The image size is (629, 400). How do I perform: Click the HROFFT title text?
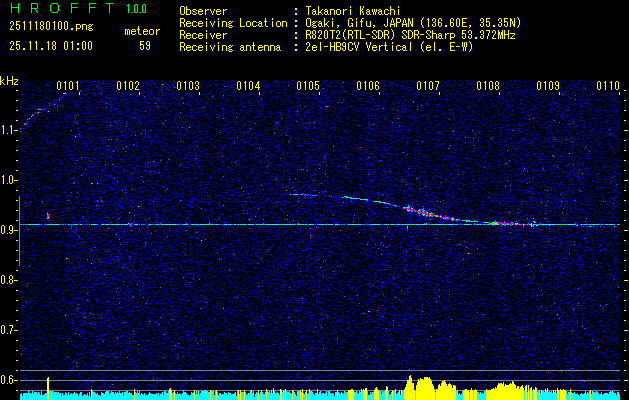(x=62, y=8)
